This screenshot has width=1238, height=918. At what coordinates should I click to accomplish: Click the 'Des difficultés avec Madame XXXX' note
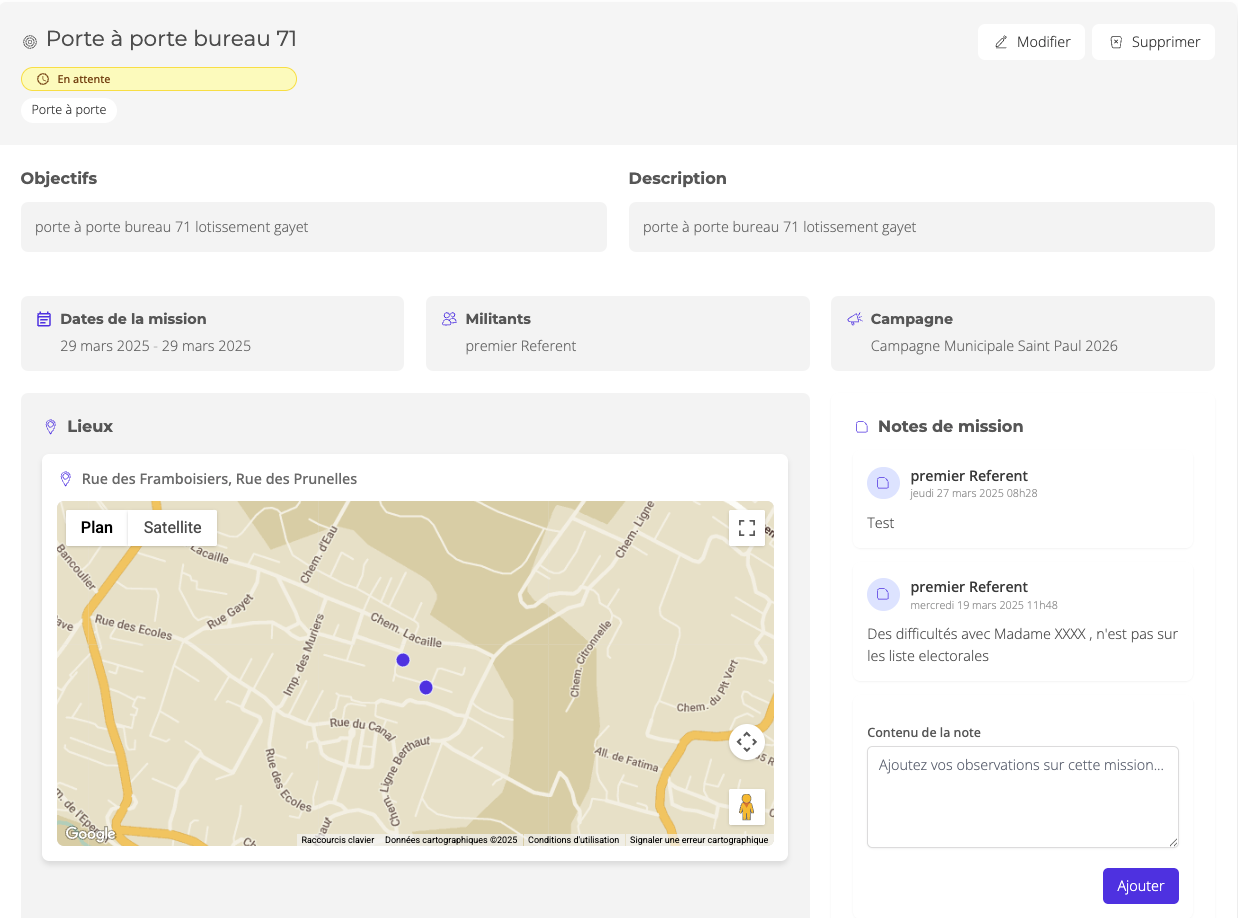pyautogui.click(x=1023, y=645)
